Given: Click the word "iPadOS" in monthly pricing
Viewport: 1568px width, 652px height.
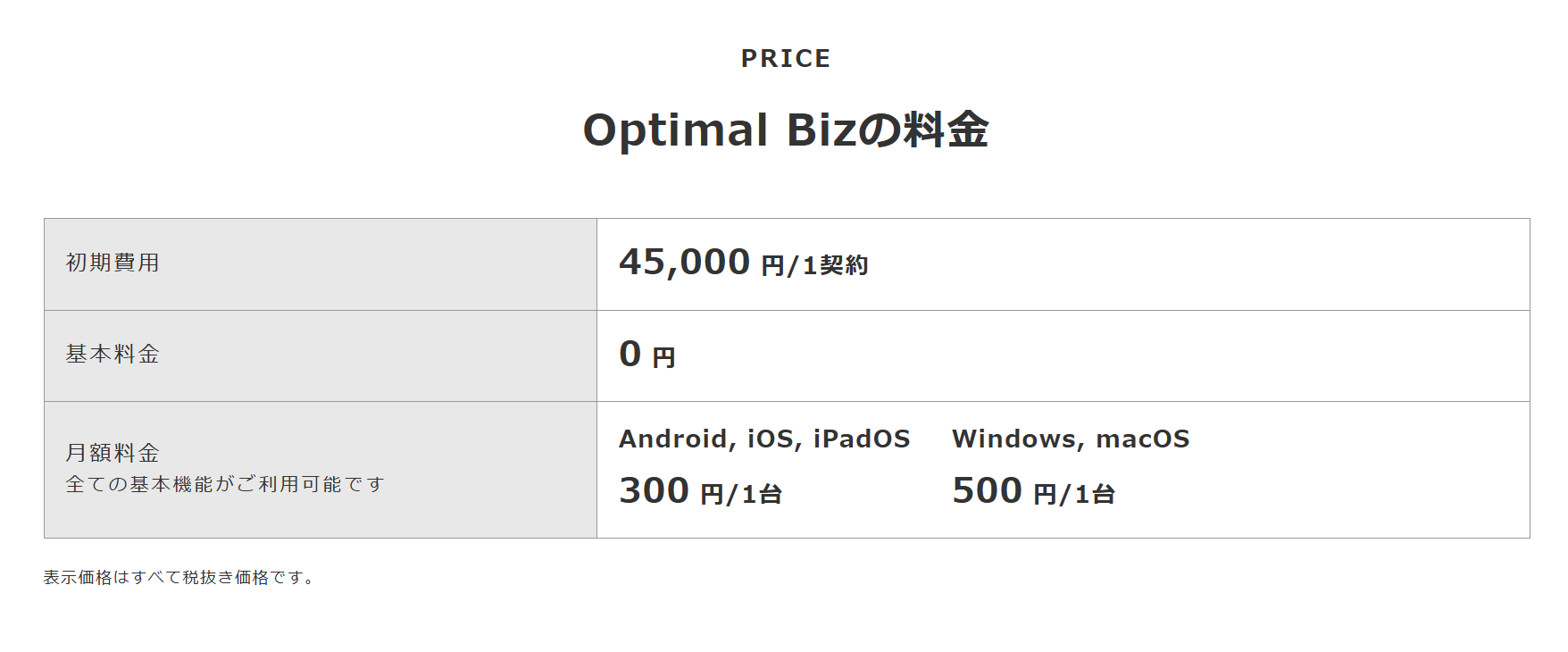Looking at the screenshot, I should tap(861, 439).
